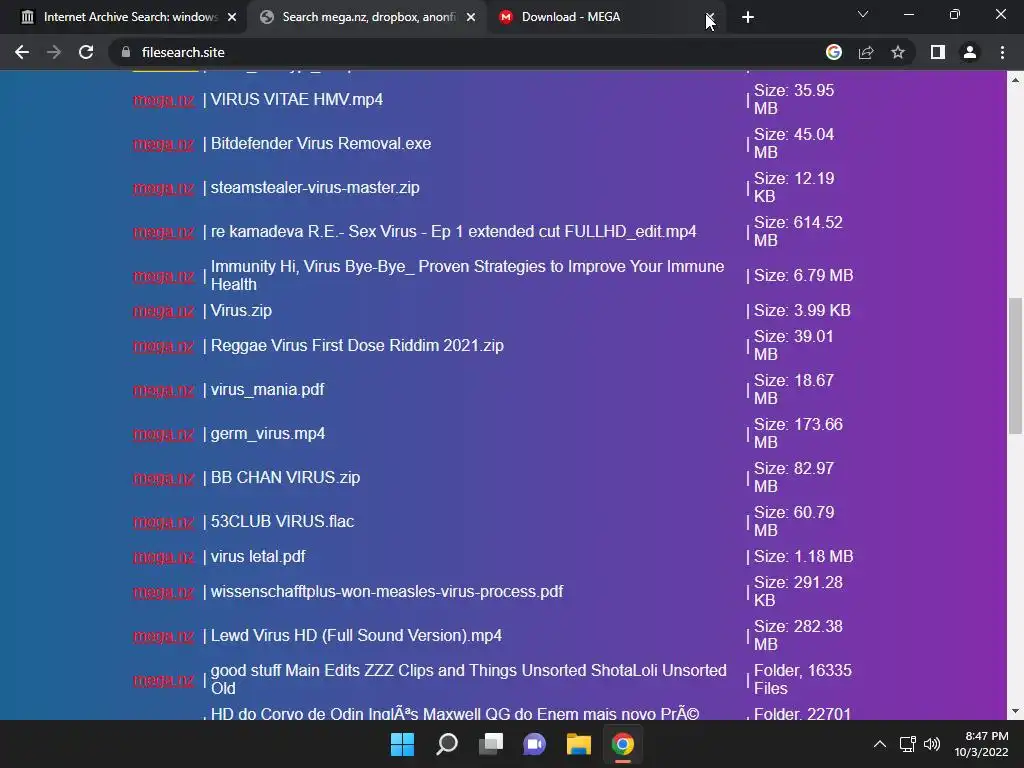Image resolution: width=1024 pixels, height=768 pixels.
Task: Open mega.nz link for Immunity Hi, Virus Bye-Bye
Action: [x=163, y=276]
